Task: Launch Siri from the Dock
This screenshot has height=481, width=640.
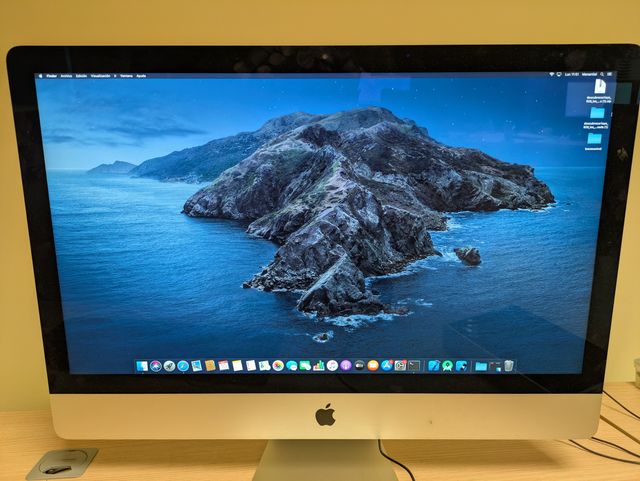Action: click(156, 366)
